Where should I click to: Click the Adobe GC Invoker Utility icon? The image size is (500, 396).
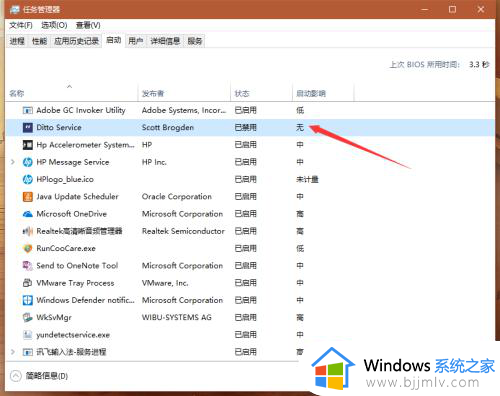(x=27, y=110)
